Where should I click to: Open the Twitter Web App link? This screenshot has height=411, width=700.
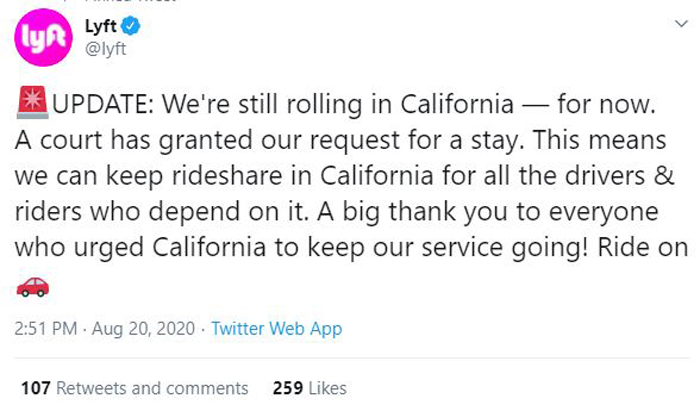tap(277, 329)
